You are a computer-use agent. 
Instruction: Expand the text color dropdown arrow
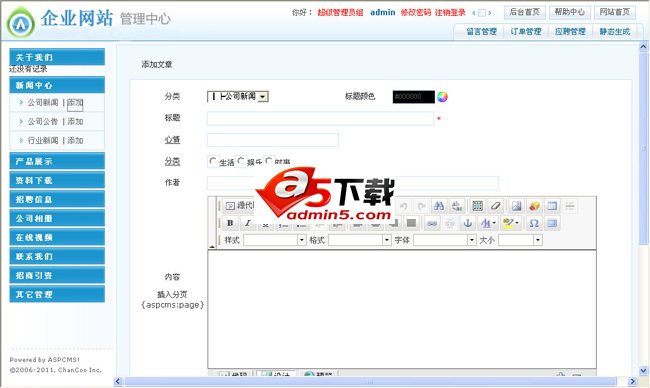(x=494, y=223)
